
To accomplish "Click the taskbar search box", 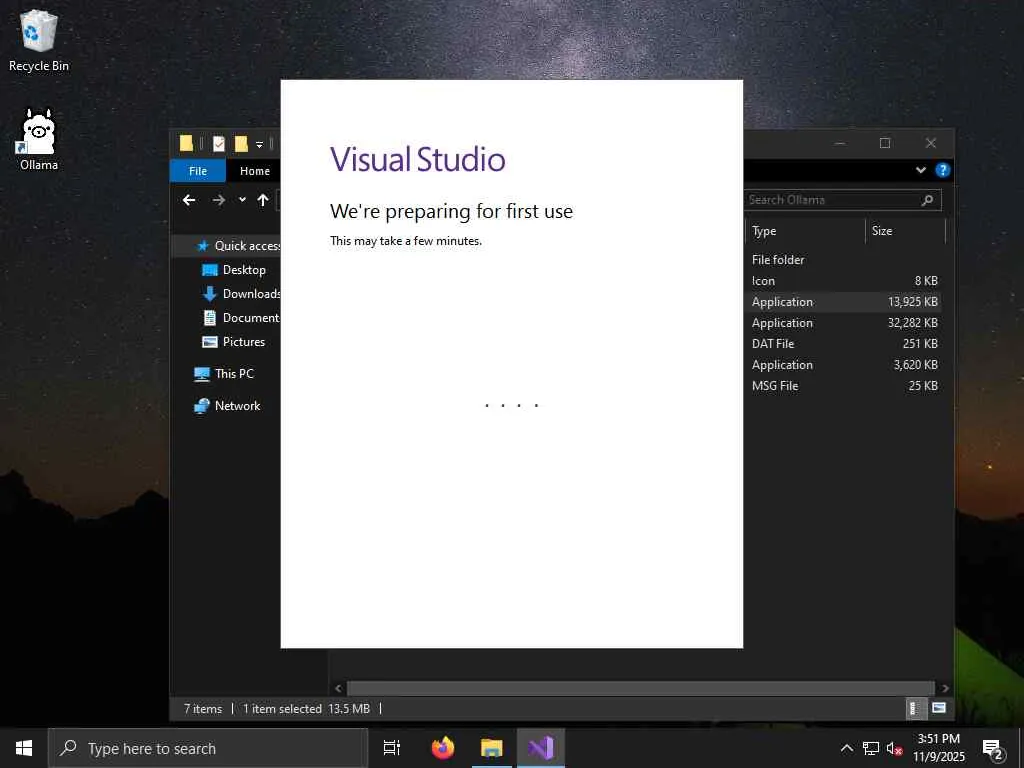I will [208, 748].
